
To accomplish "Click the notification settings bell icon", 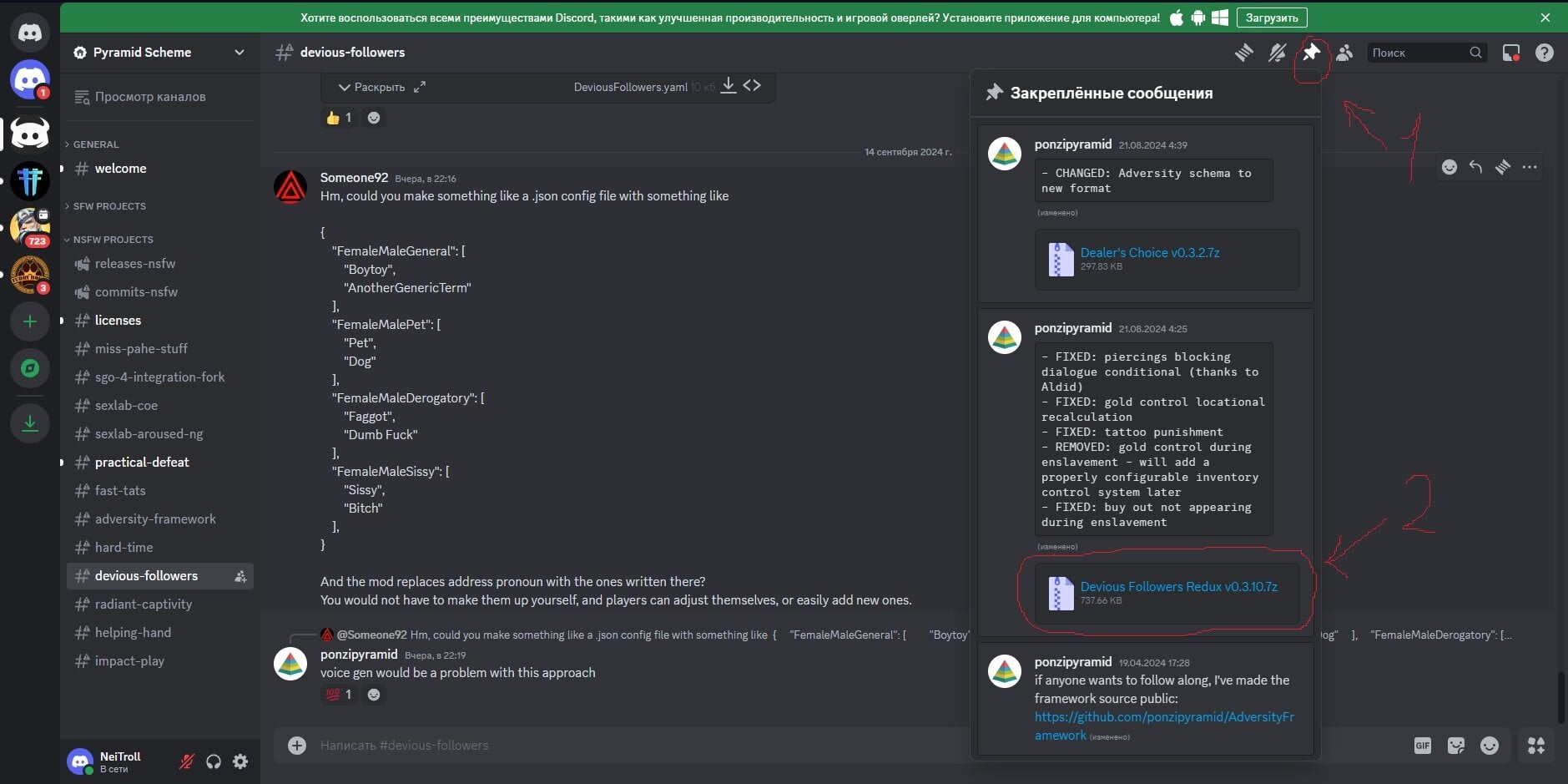I will tap(1277, 53).
